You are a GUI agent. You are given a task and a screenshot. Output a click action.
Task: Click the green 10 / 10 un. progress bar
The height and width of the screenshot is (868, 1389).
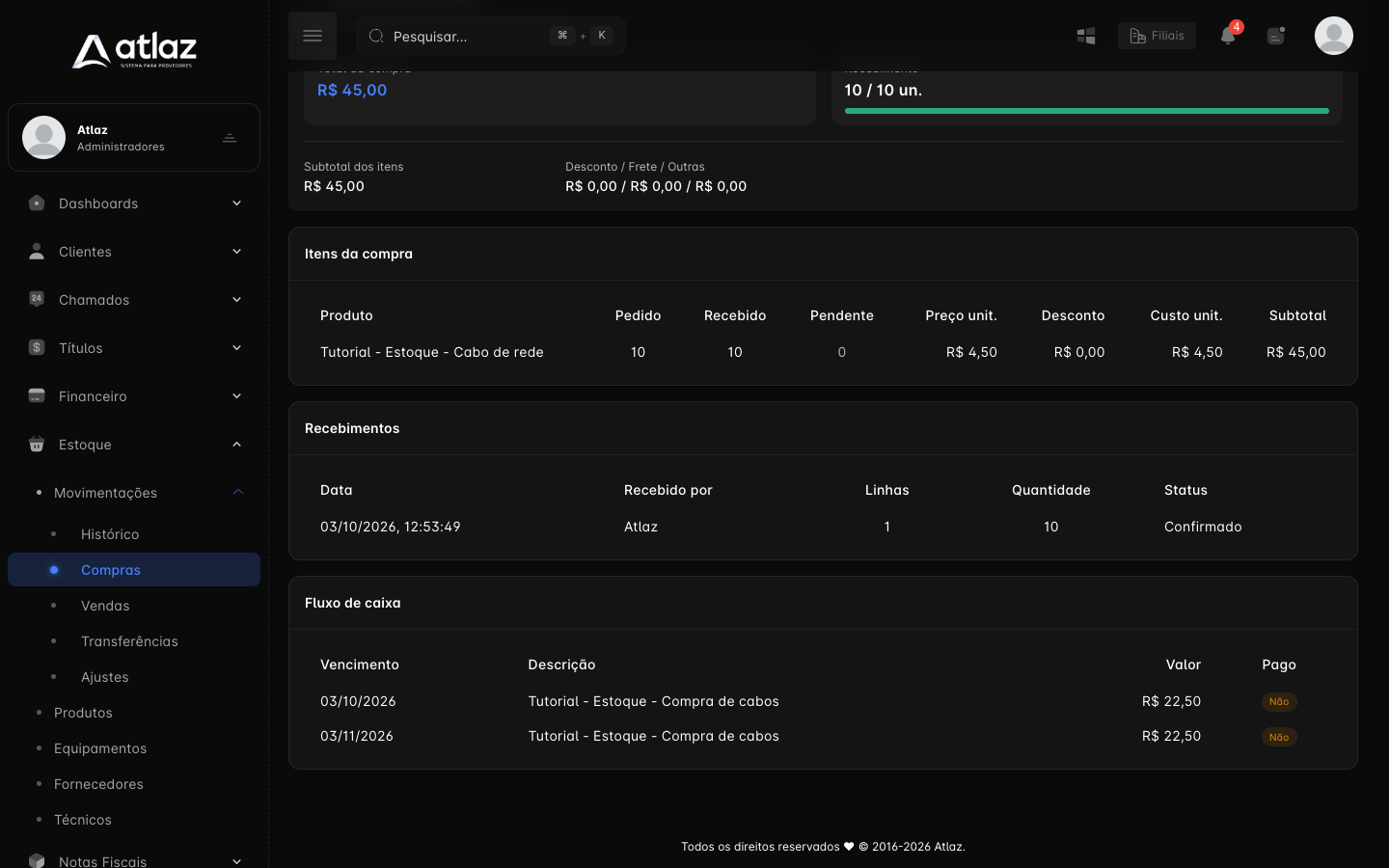coord(1087,111)
